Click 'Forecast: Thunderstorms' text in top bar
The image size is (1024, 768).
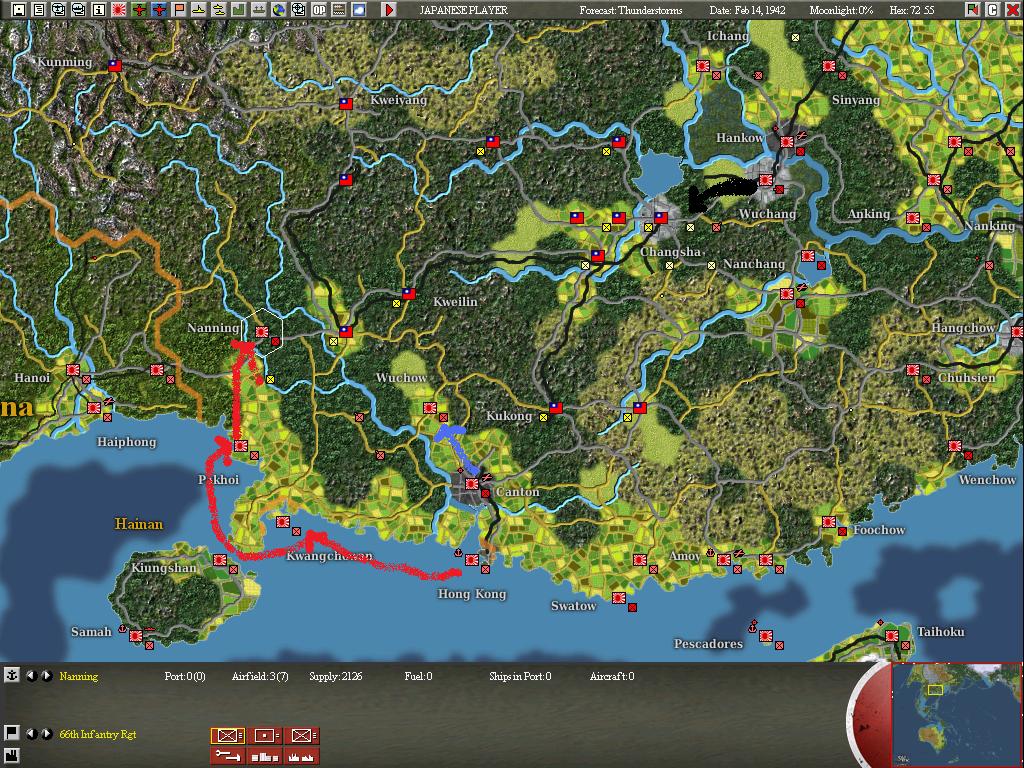tap(631, 10)
